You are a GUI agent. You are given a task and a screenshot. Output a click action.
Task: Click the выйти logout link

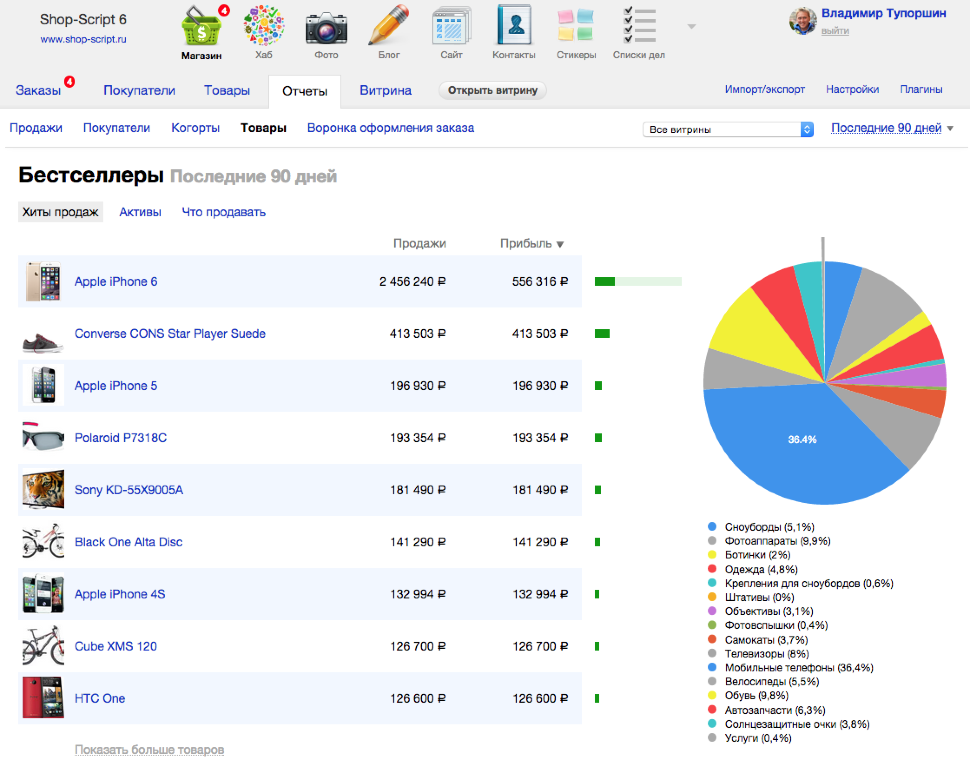point(835,31)
